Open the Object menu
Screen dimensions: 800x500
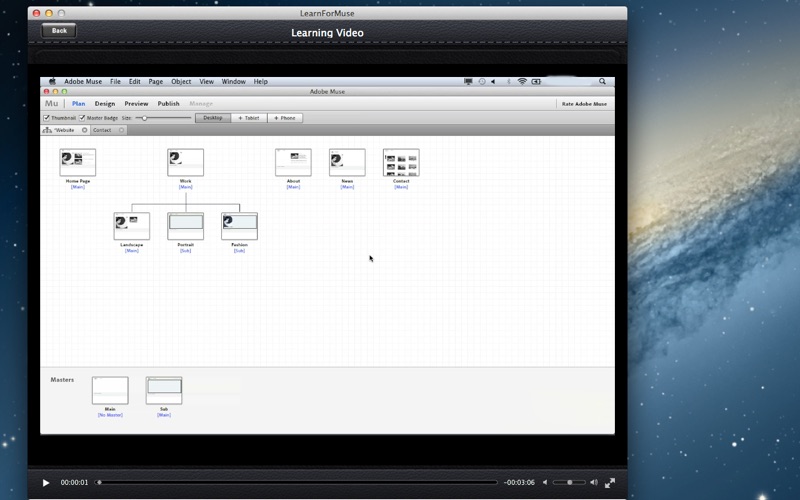[181, 81]
